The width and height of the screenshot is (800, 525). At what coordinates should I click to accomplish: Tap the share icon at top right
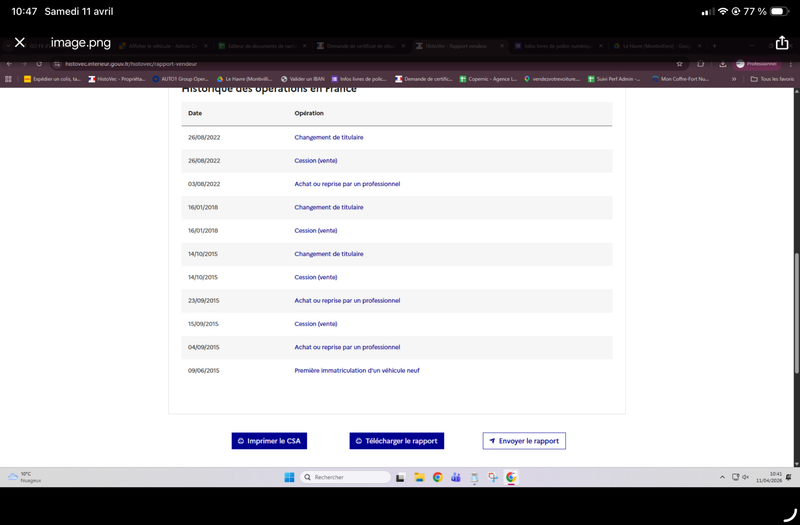782,42
